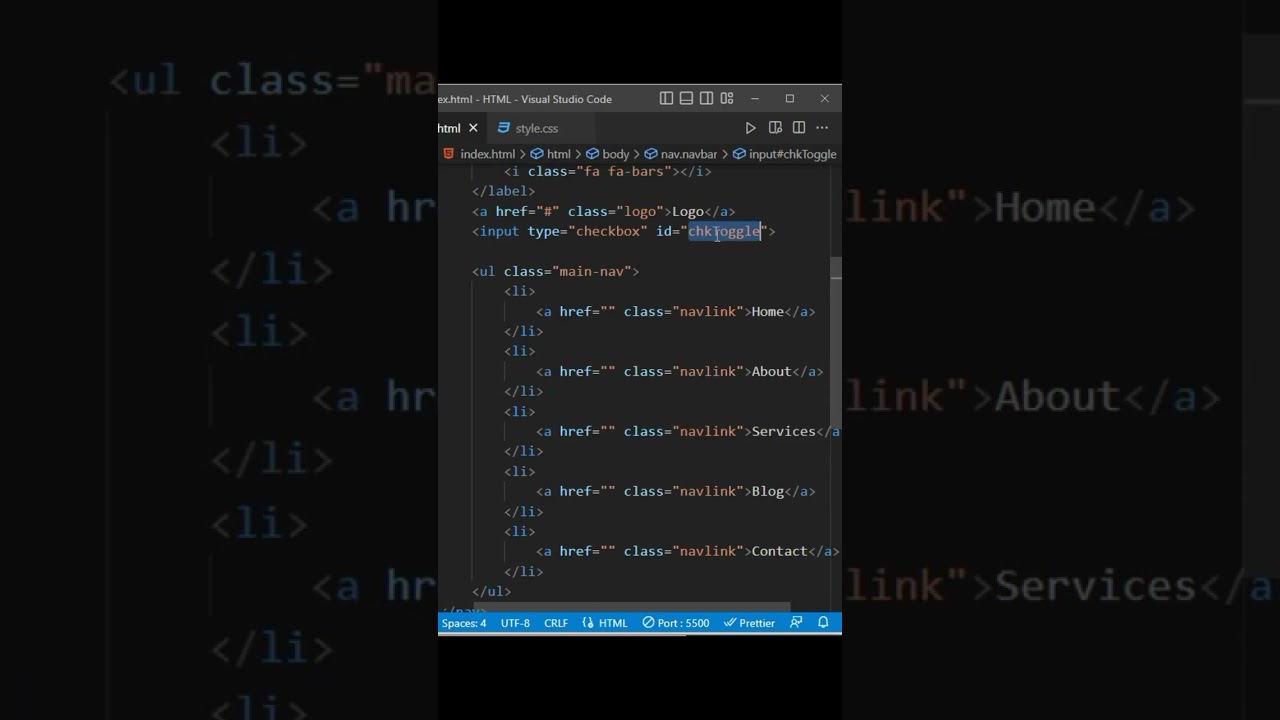Expand the body breadcrumb segment

pyautogui.click(x=615, y=154)
